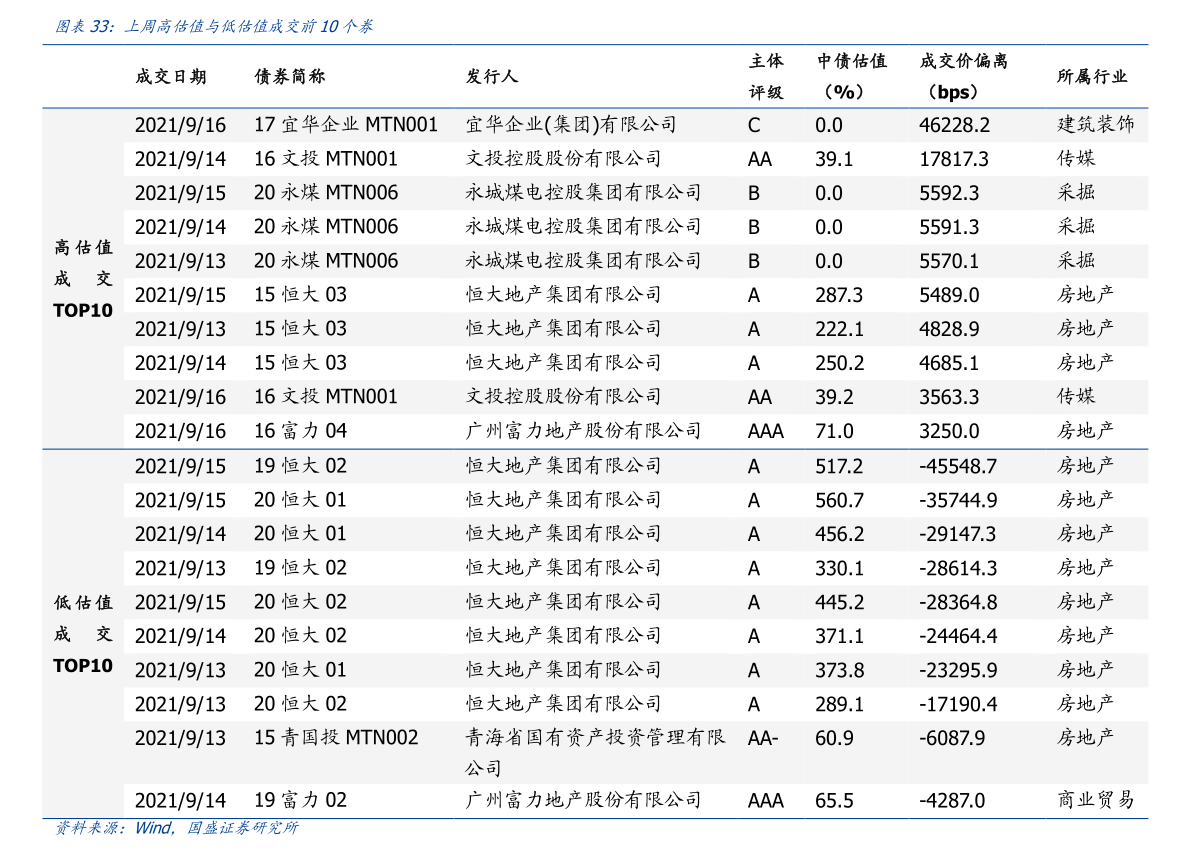Image resolution: width=1191 pixels, height=856 pixels.
Task: Click valuation '445.2' for 20恒大02
Action: (x=839, y=602)
